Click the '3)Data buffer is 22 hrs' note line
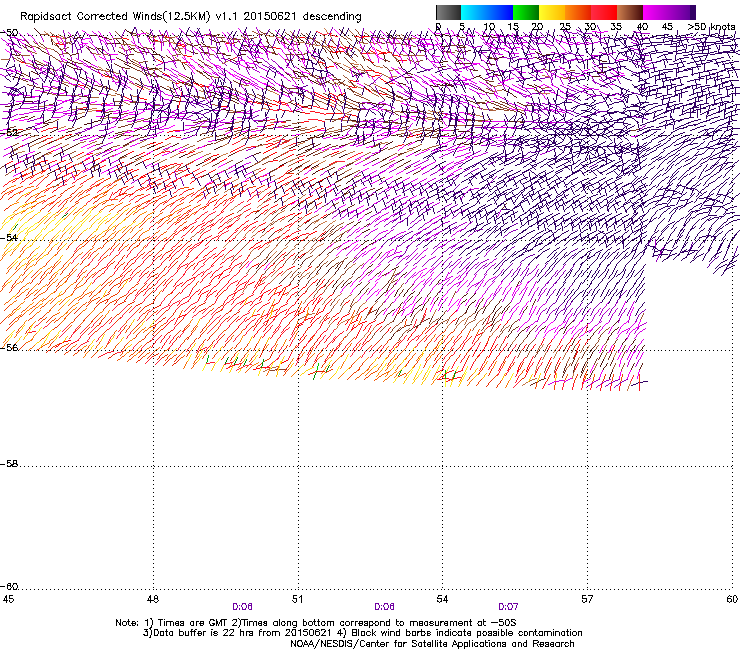This screenshot has width=740, height=650. [x=362, y=633]
